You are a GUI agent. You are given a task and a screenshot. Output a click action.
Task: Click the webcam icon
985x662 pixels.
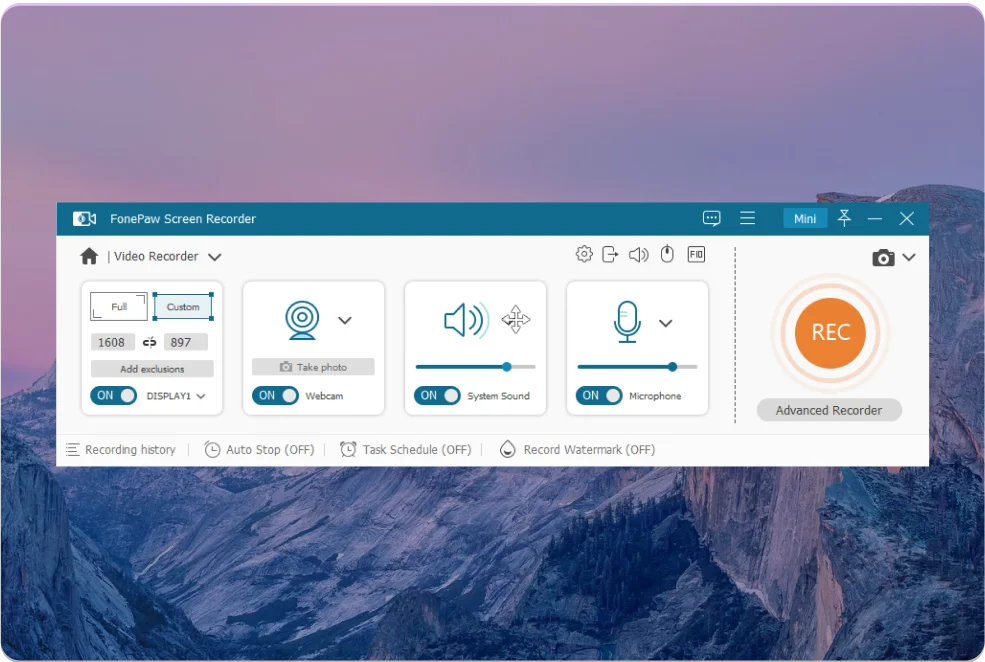pyautogui.click(x=302, y=320)
